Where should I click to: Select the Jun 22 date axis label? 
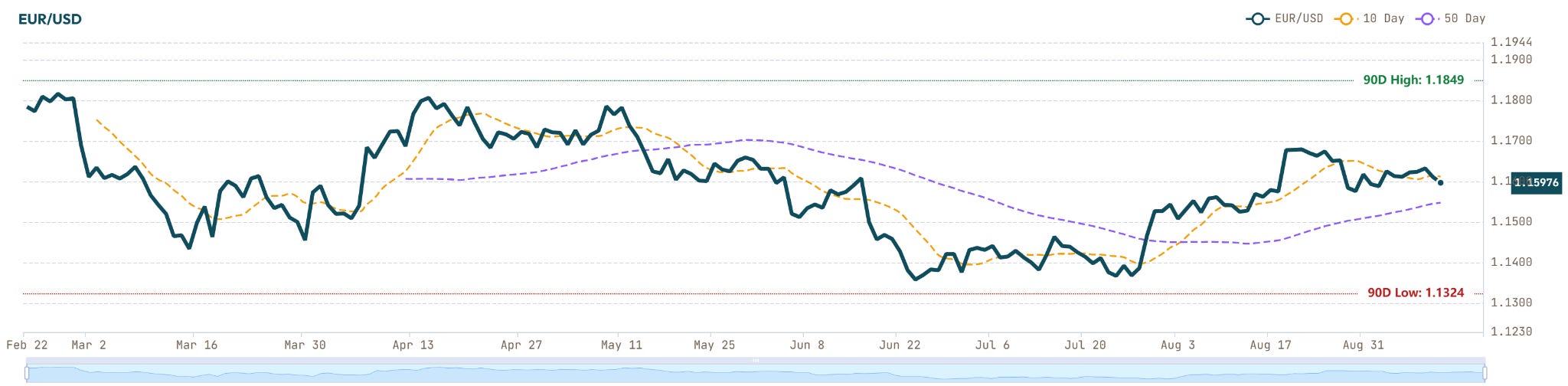pos(900,345)
